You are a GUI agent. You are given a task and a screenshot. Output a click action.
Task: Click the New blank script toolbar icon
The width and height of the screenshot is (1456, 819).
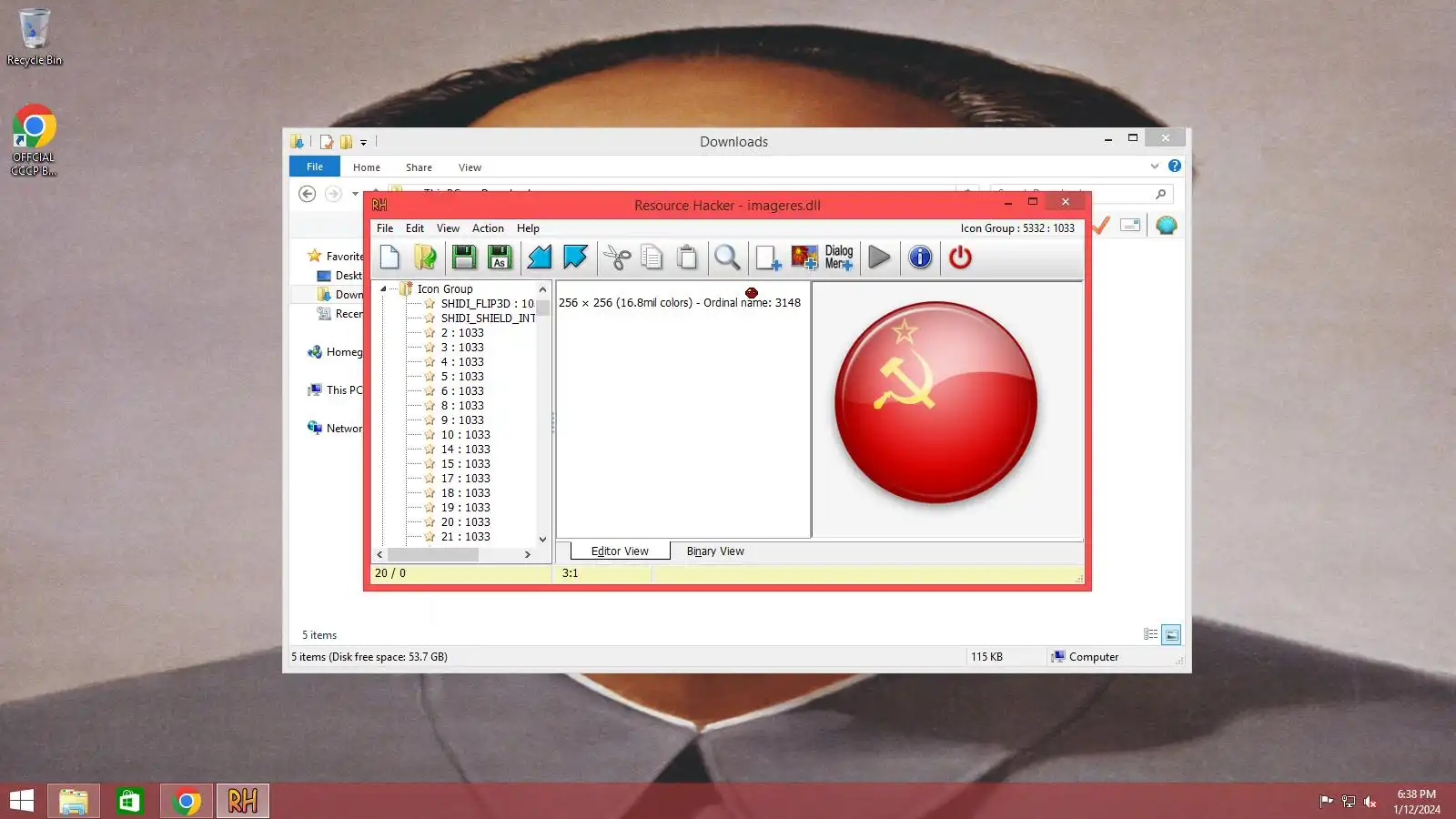pyautogui.click(x=389, y=258)
